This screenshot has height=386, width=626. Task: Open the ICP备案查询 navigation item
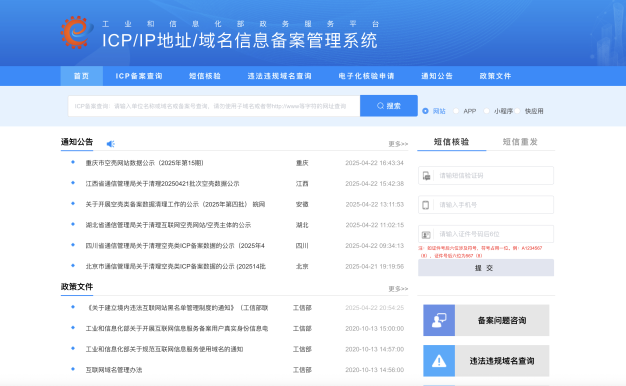point(139,76)
